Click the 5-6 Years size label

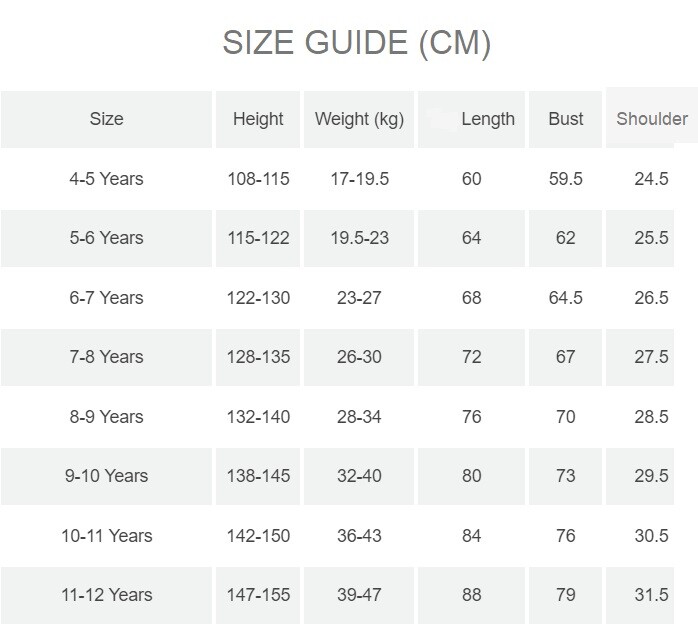(106, 238)
